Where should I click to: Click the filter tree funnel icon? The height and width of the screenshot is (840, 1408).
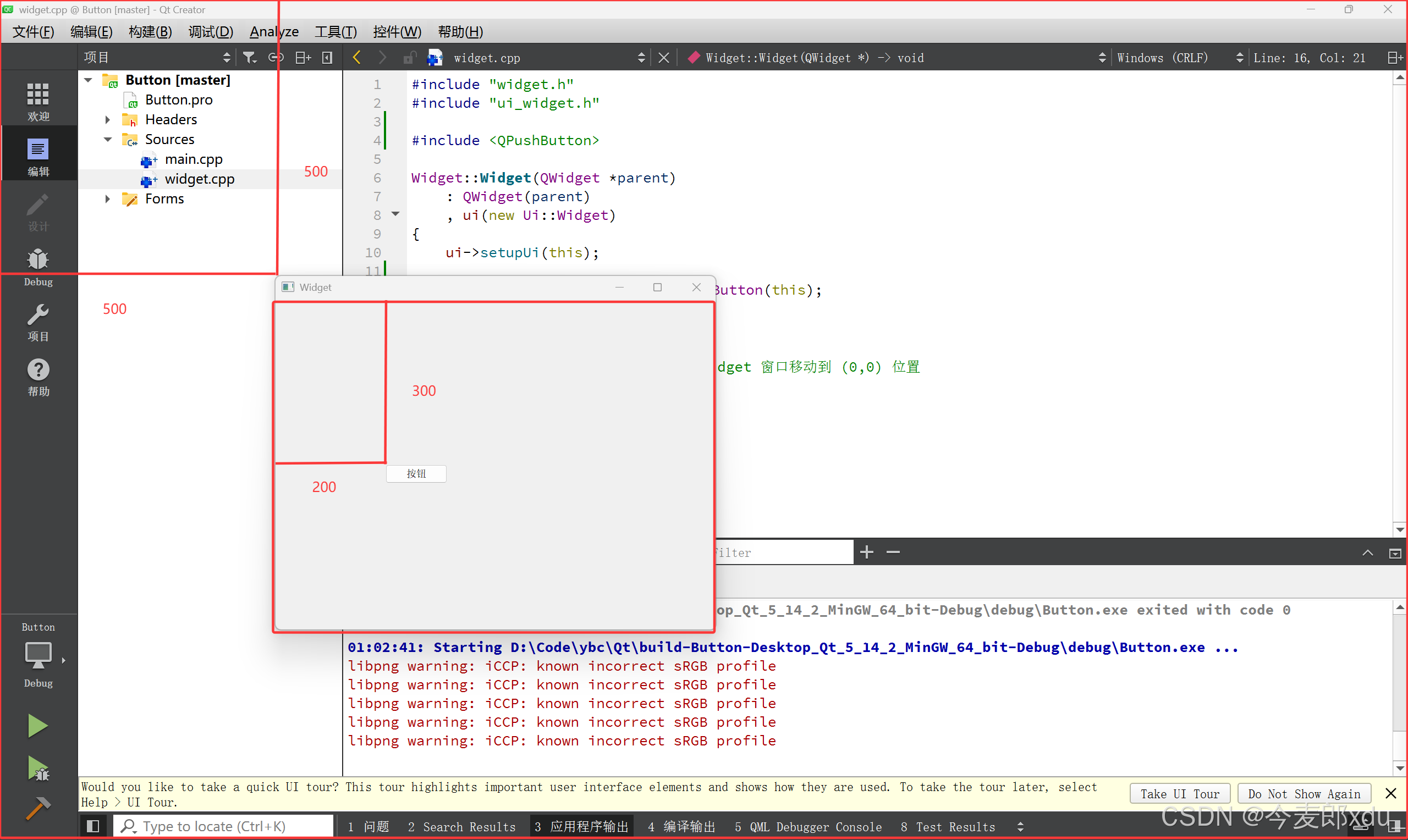(x=249, y=58)
